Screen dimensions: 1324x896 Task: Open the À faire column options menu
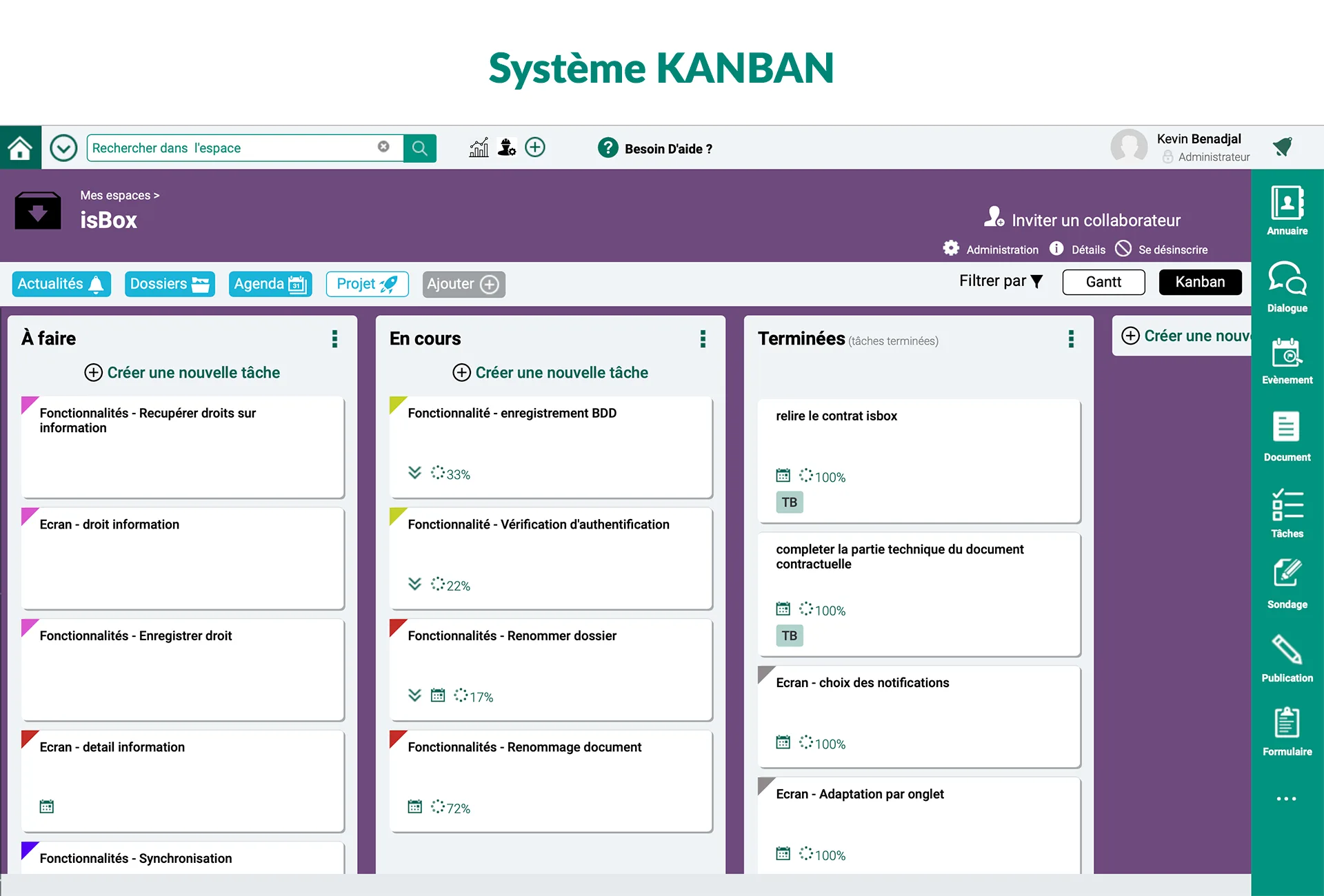(x=334, y=338)
